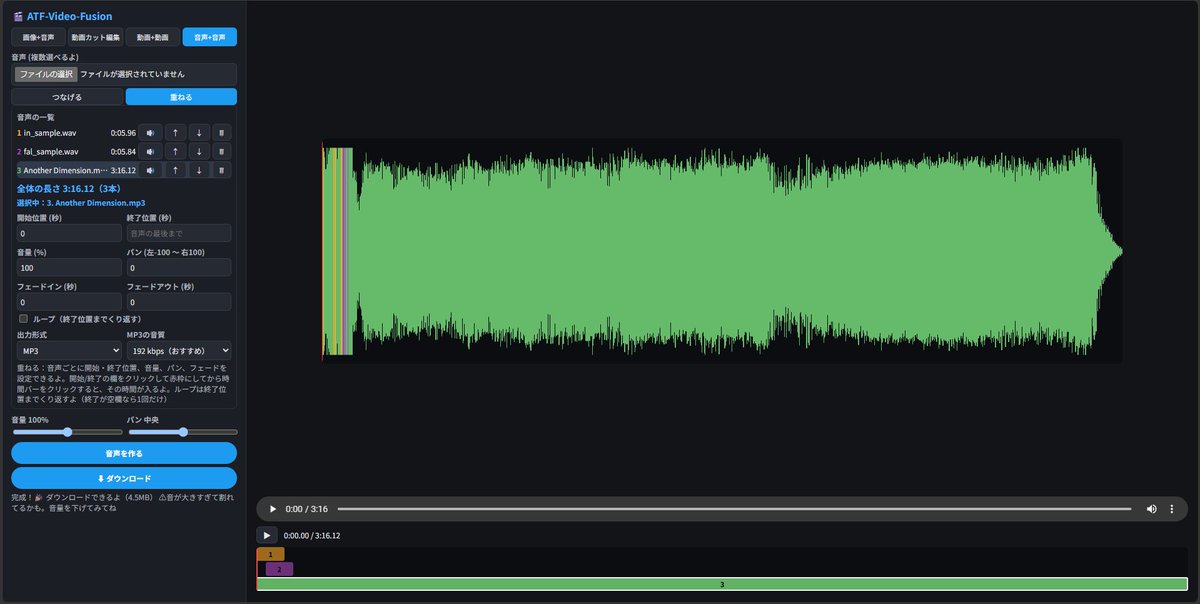
Task: Open the 出力形式 MP3 format dropdown
Action: [69, 351]
